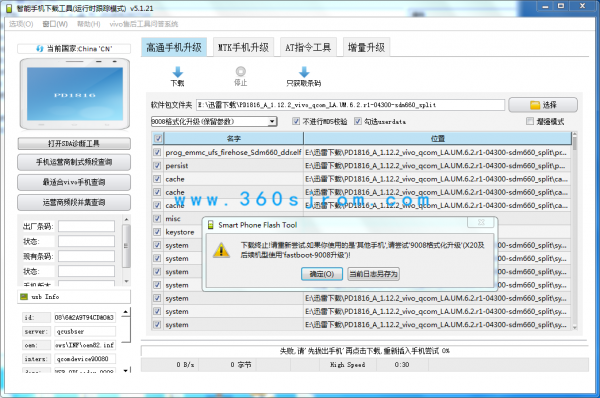This screenshot has height=398, width=600.
Task: Click the 出厂条码 input field
Action: point(86,227)
